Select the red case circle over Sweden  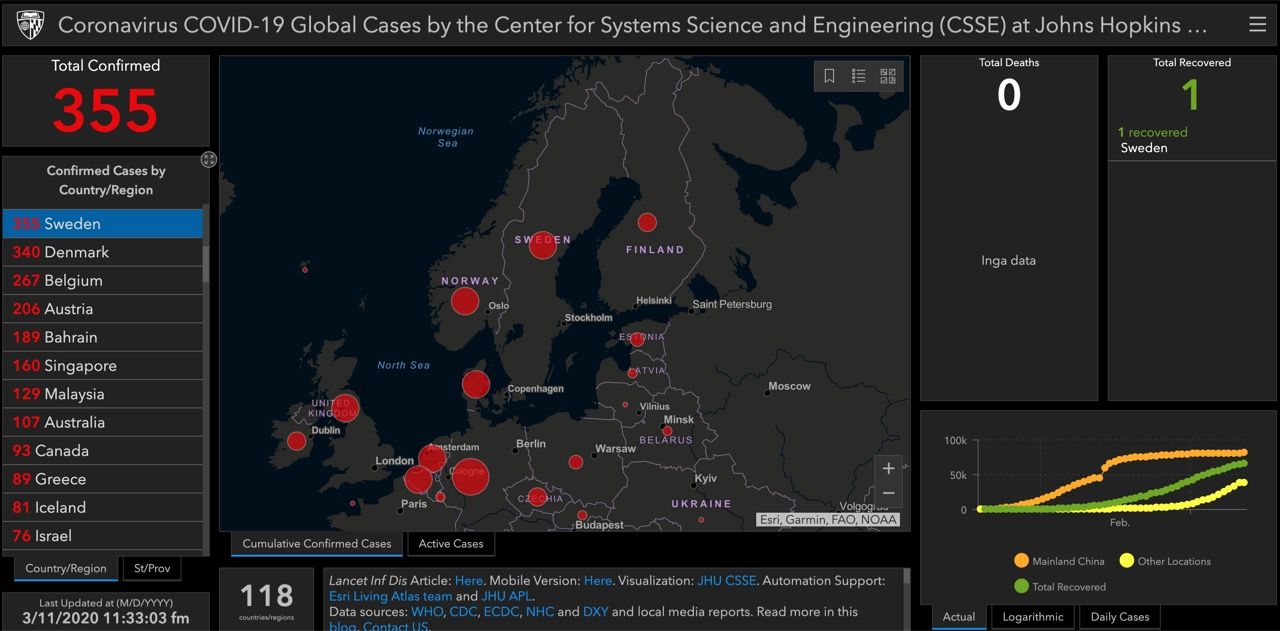coord(543,245)
